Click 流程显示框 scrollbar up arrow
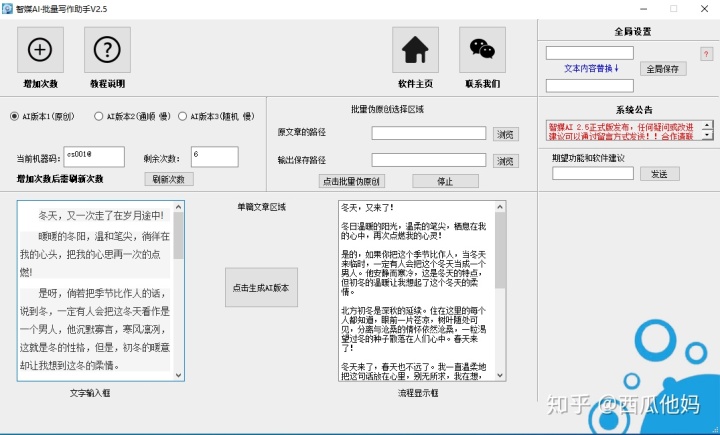This screenshot has width=720, height=435. click(500, 207)
